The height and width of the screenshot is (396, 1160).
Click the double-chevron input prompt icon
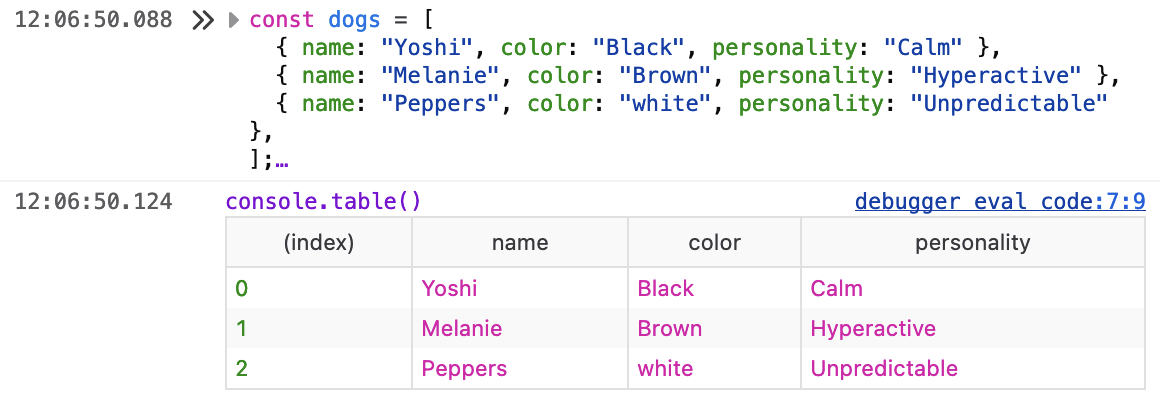(203, 21)
